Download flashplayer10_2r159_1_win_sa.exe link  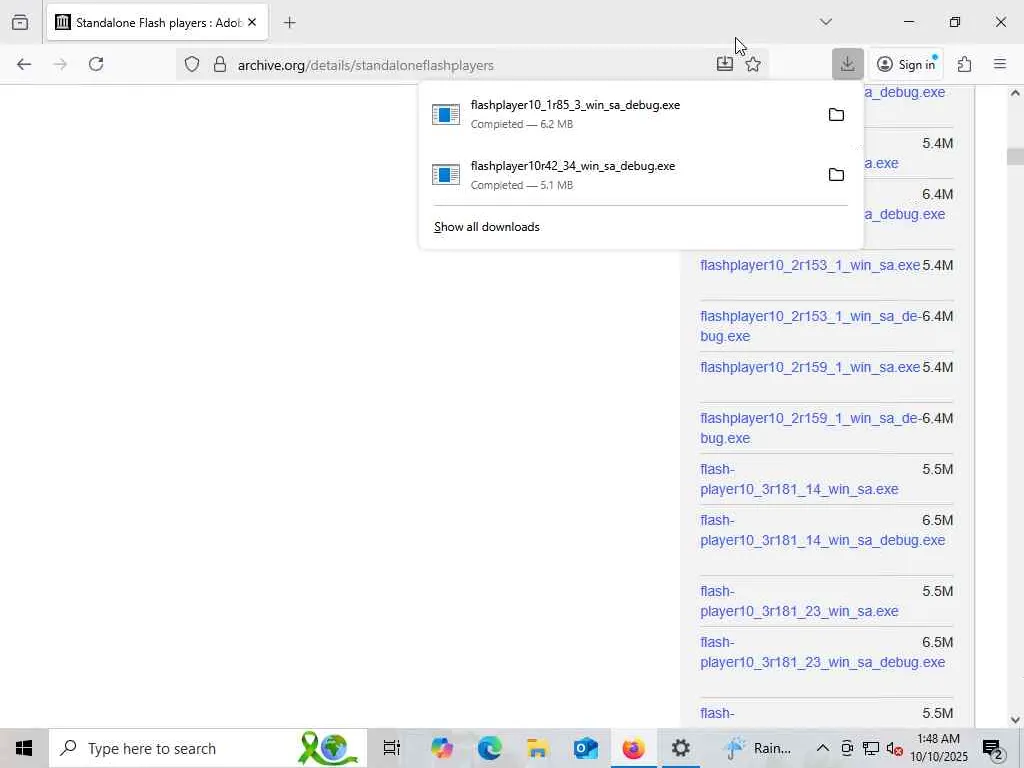click(x=810, y=367)
